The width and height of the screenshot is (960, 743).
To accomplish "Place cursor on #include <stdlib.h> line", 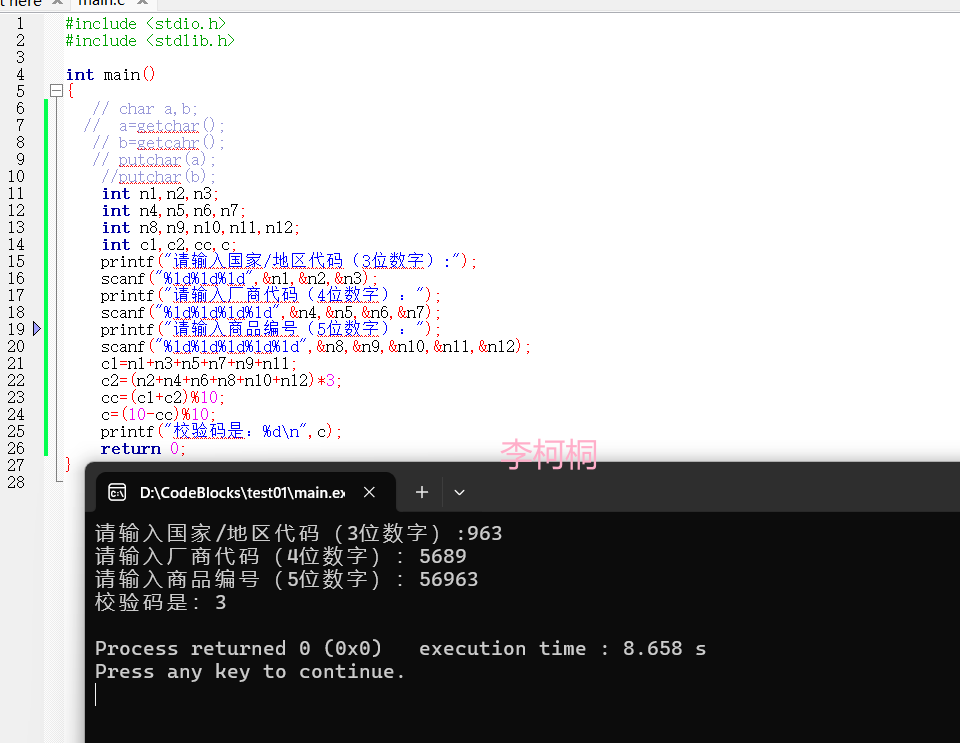I will coord(150,40).
